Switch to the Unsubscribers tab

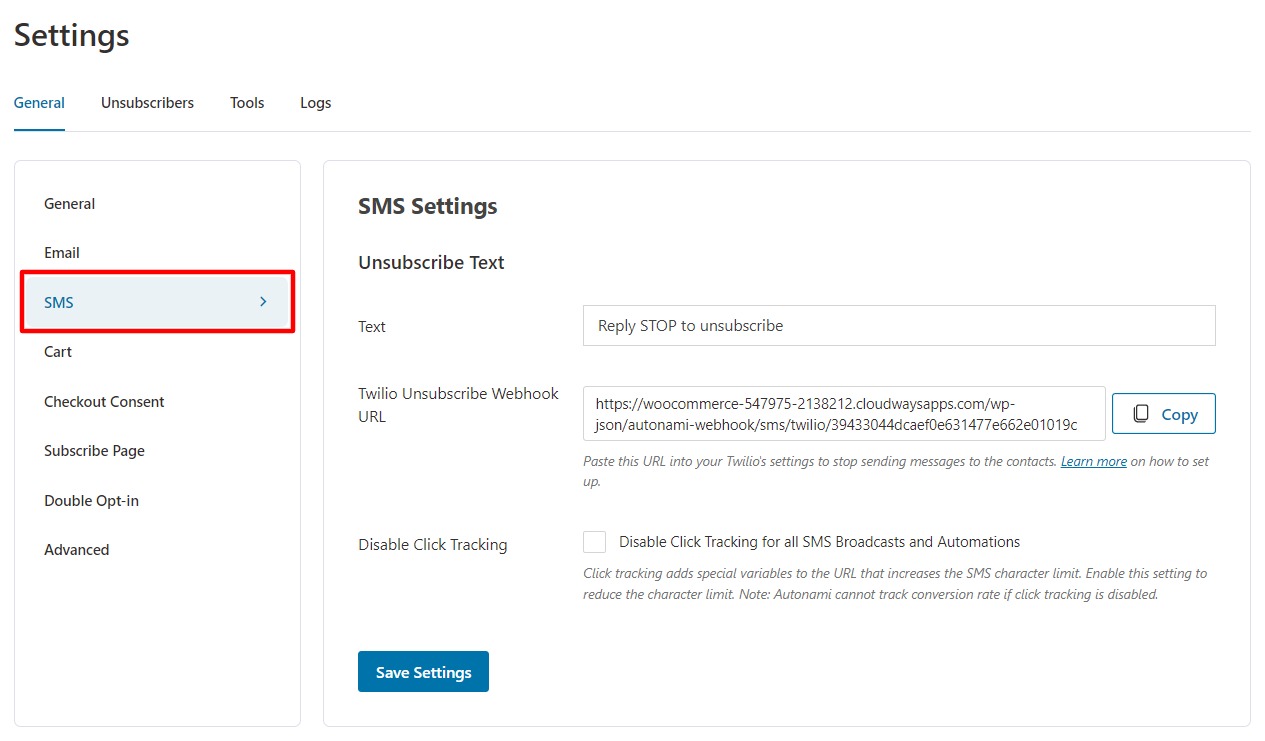(147, 103)
